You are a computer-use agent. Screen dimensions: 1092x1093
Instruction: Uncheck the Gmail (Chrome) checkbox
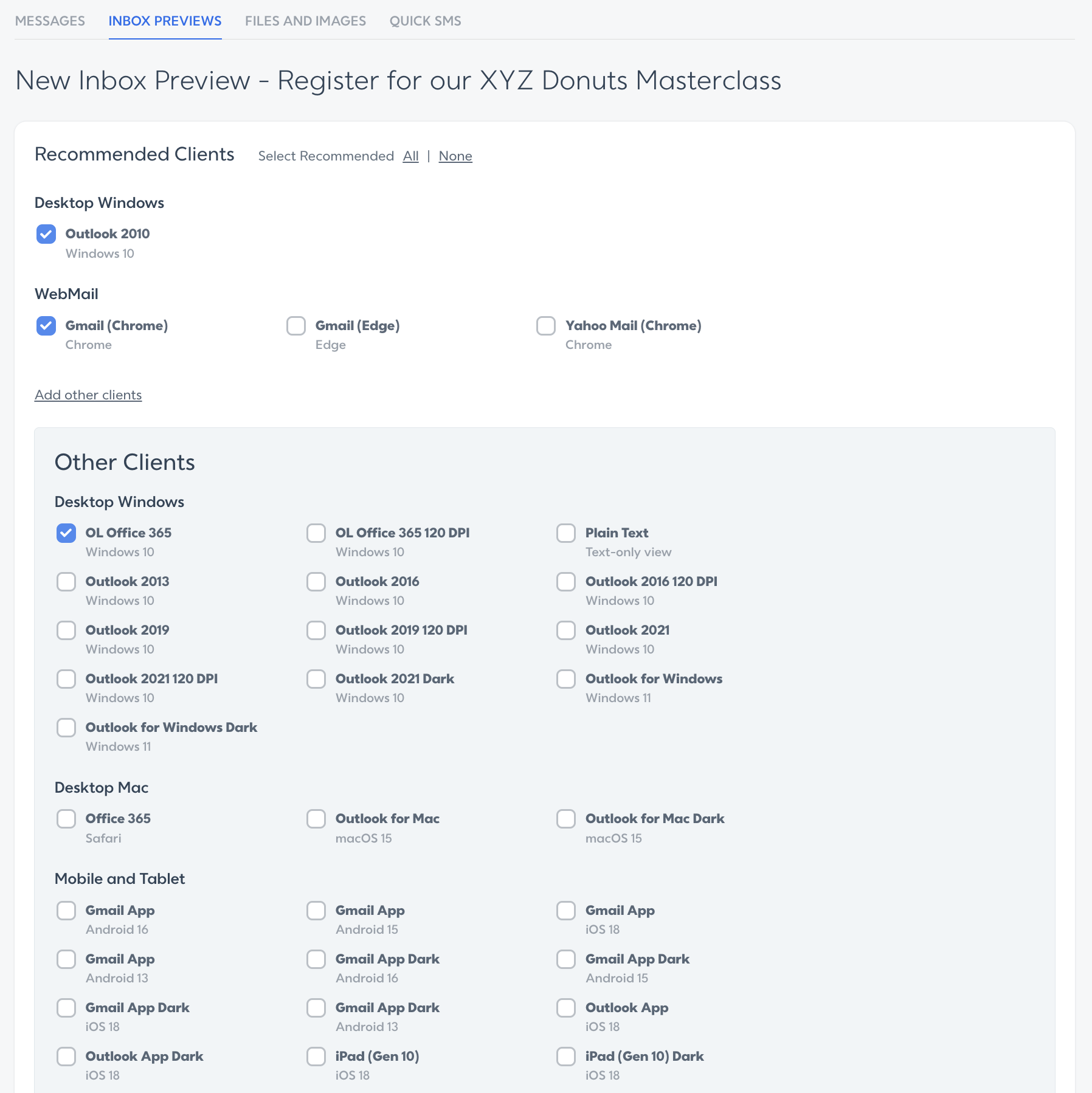click(x=46, y=326)
